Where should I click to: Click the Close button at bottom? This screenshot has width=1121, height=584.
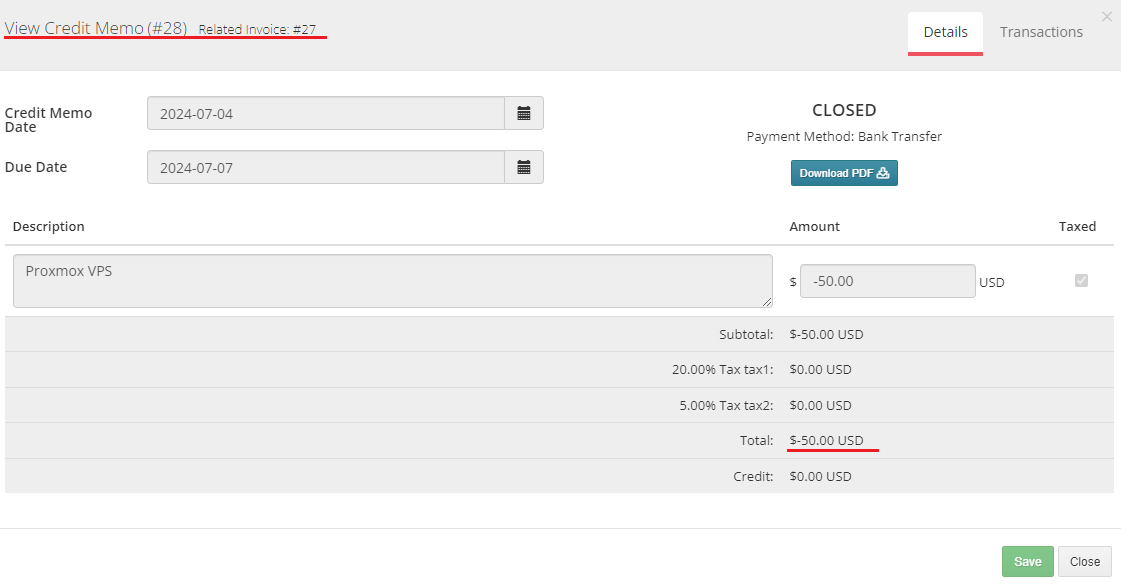coord(1085,562)
